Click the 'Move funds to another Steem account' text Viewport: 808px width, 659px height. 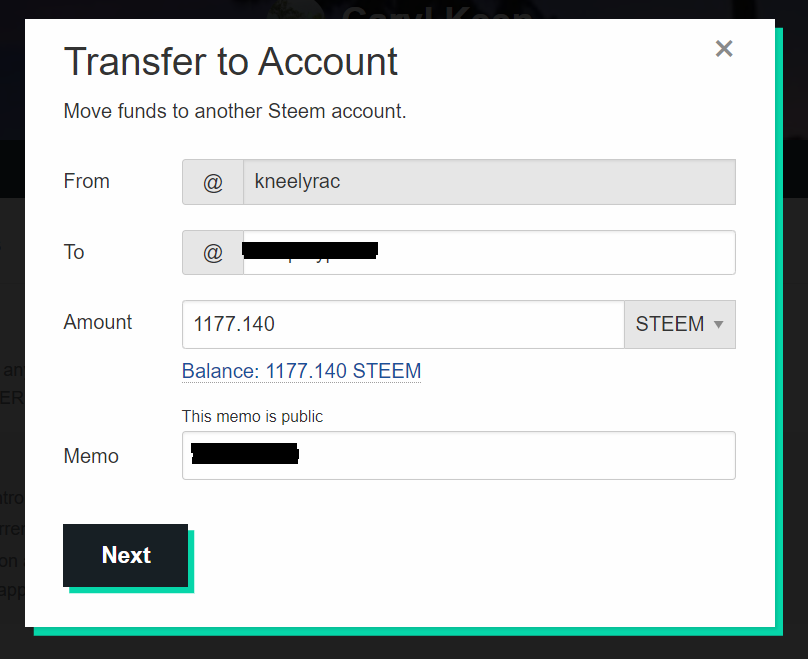point(235,111)
